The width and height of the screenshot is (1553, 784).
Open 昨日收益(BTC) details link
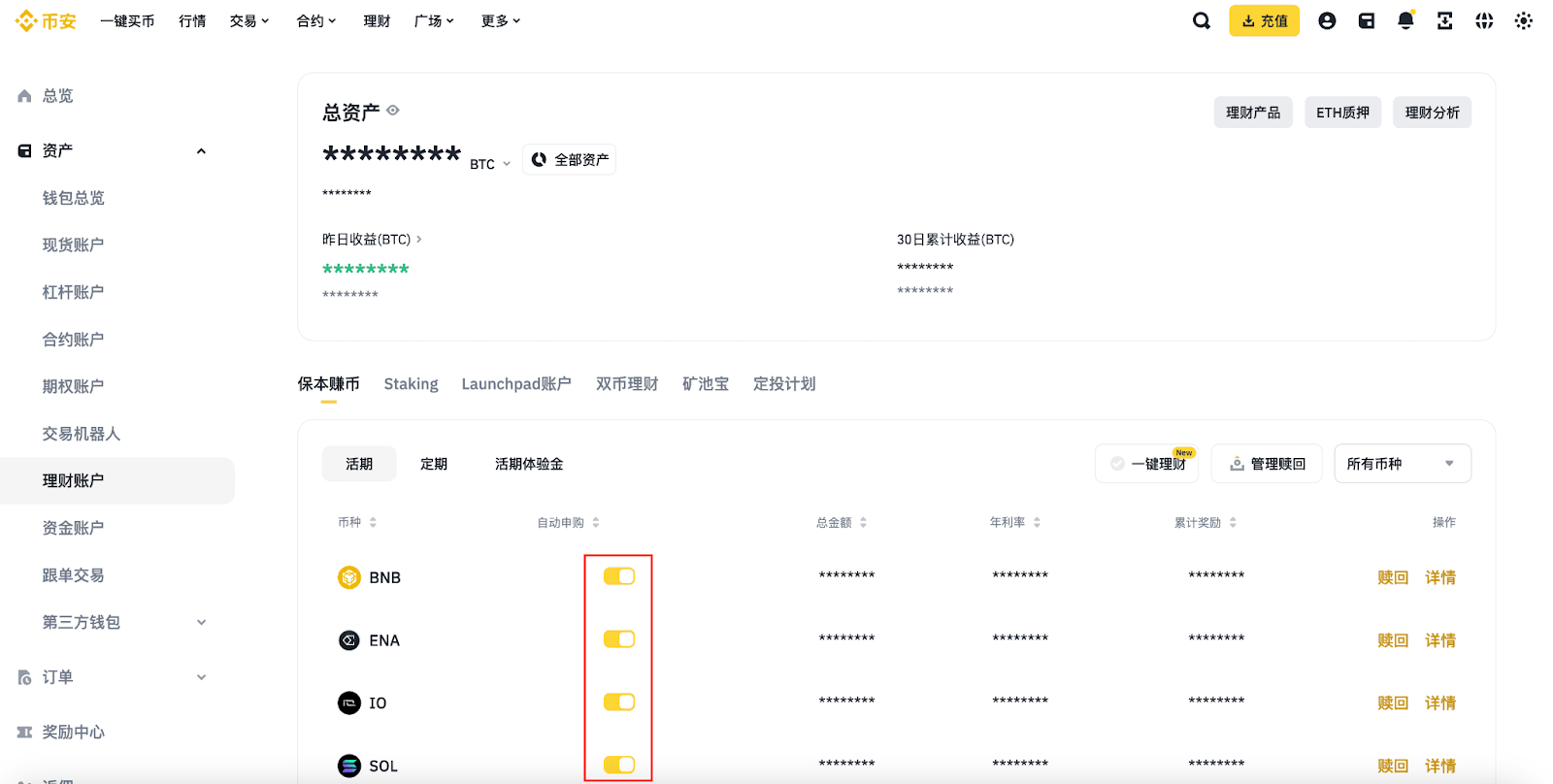(x=373, y=239)
